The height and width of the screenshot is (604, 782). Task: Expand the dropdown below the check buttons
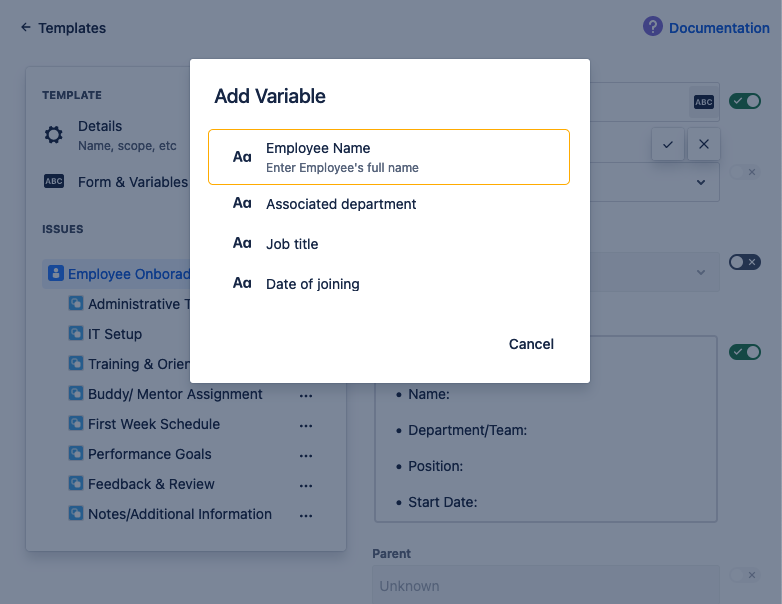point(701,183)
